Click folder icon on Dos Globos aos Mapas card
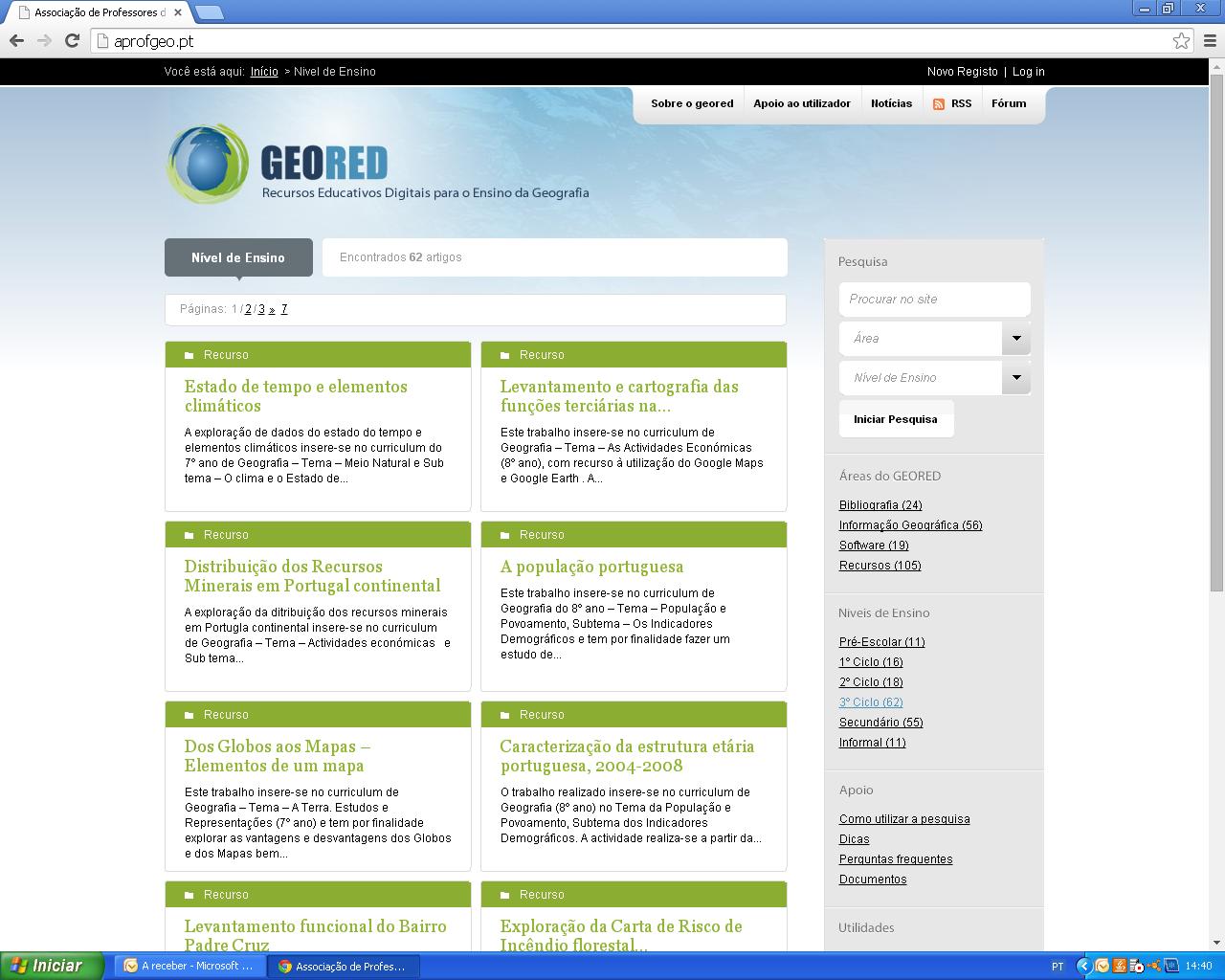1225x980 pixels. pos(189,715)
